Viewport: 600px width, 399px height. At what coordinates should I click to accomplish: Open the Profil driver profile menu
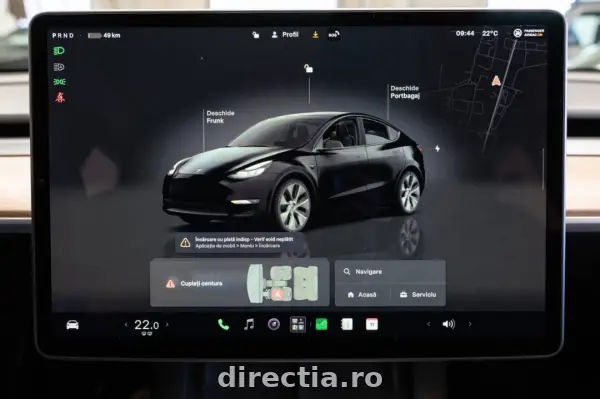pos(285,34)
